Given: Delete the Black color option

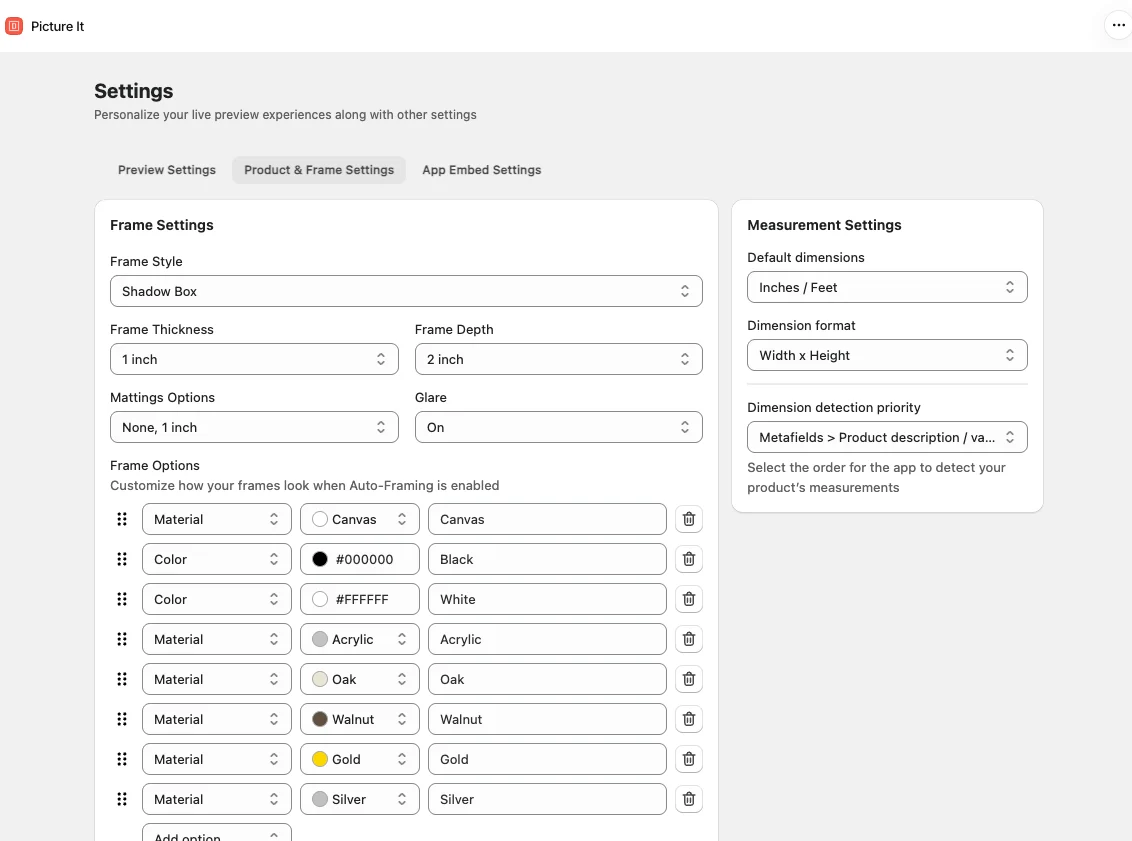Looking at the screenshot, I should click(x=689, y=559).
